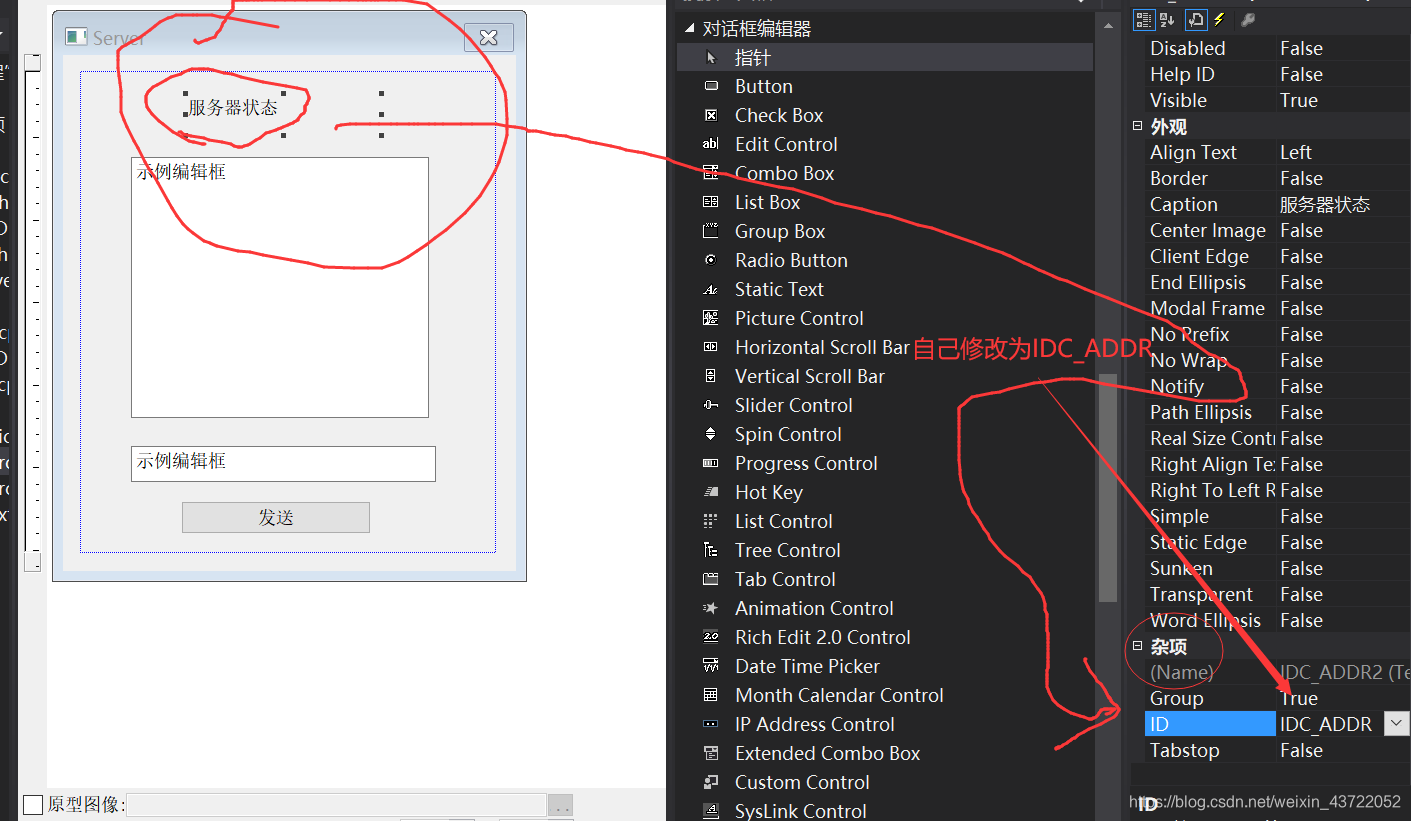Screen dimensions: 1411x821
Task: Select the Border property row
Action: click(x=1278, y=178)
